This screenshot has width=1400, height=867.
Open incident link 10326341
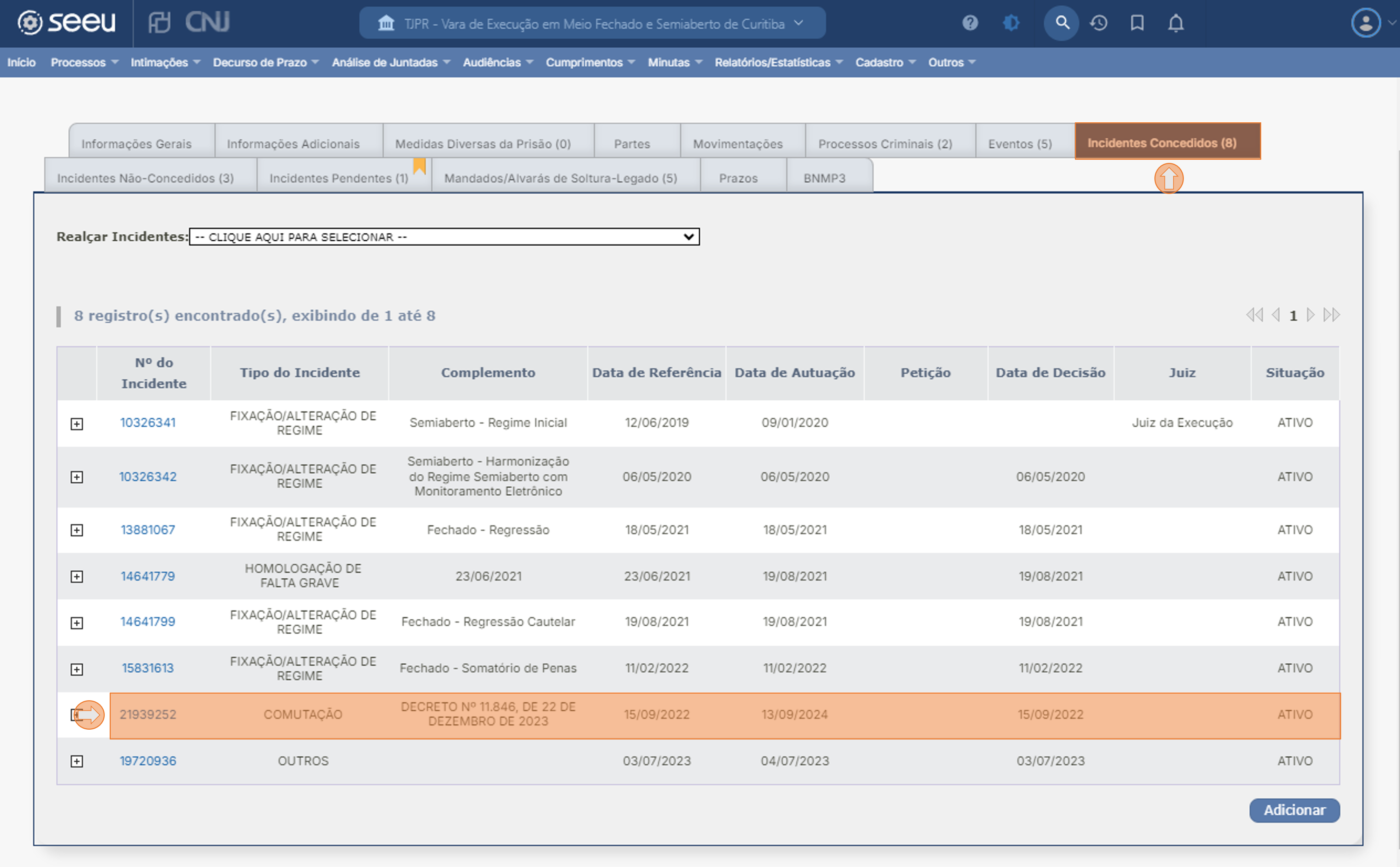point(148,422)
